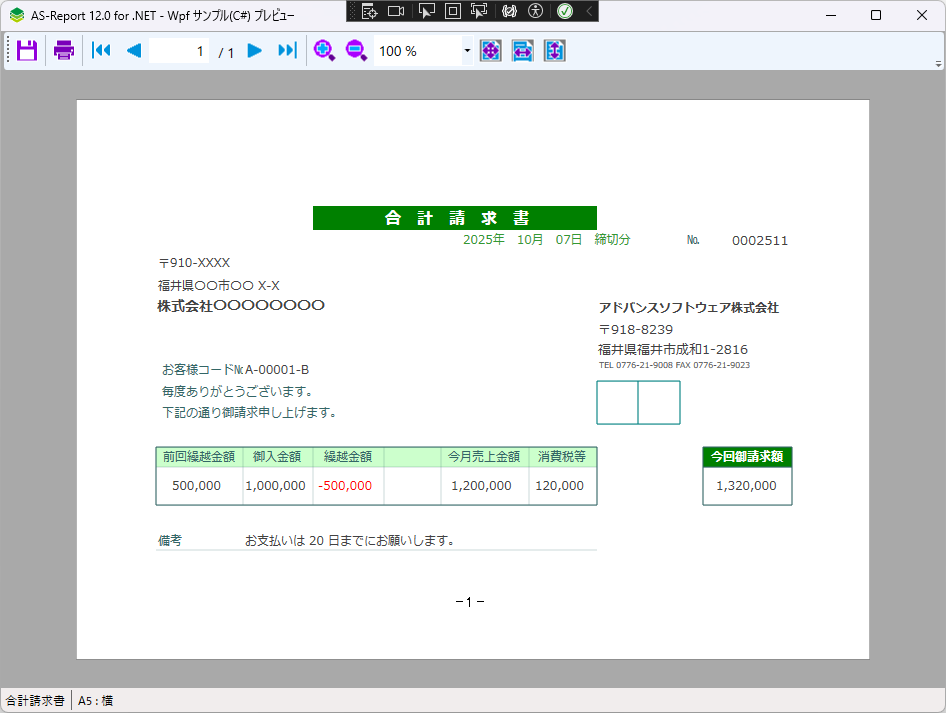Click the AS-Report app icon in title bar
This screenshot has height=713, width=946.
pos(17,15)
